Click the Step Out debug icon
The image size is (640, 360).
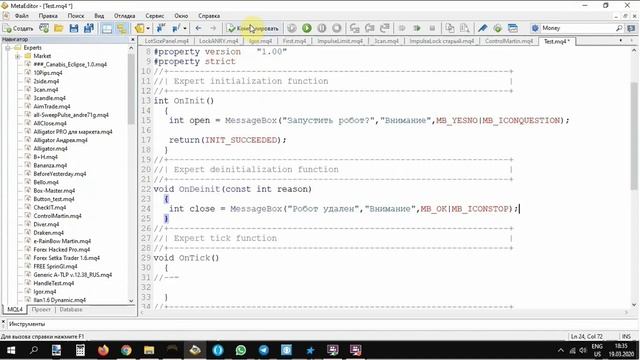pos(384,28)
